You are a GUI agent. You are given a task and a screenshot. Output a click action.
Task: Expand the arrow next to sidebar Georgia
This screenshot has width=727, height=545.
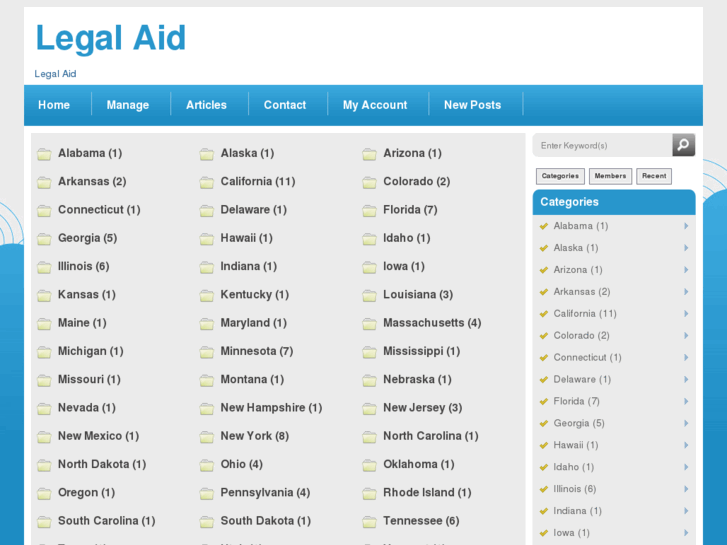(x=686, y=423)
